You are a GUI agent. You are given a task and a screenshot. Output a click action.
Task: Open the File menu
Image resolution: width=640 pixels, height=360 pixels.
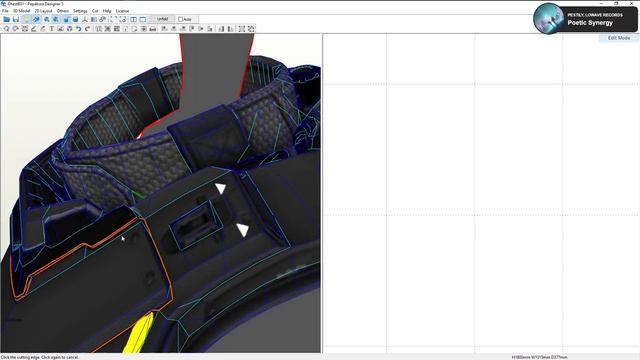point(5,11)
